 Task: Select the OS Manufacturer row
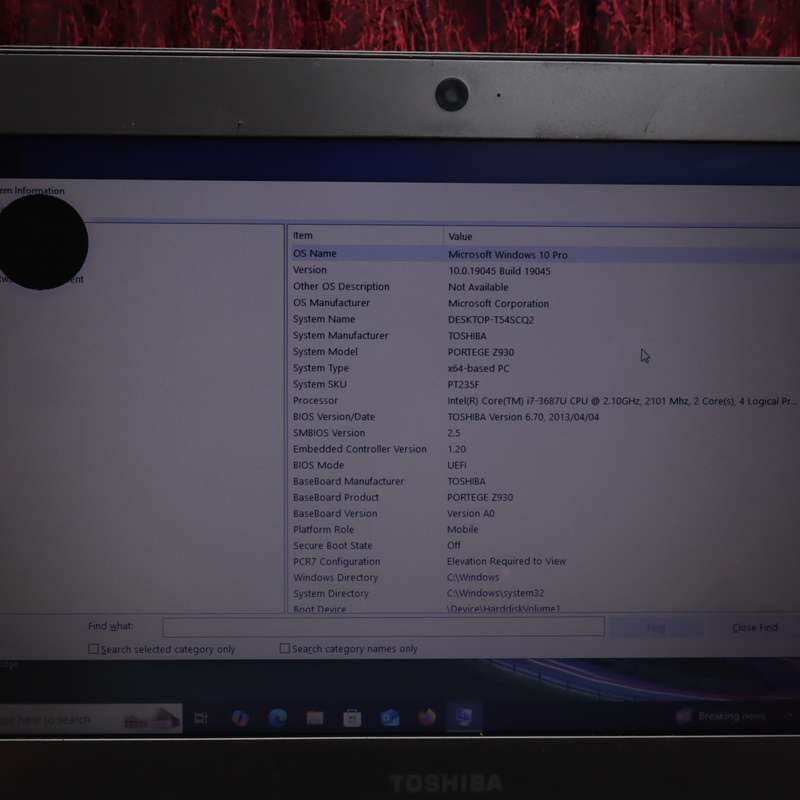tap(544, 303)
